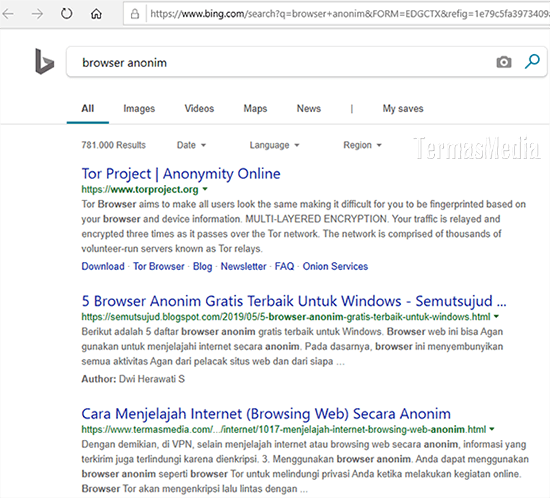The image size is (550, 498).
Task: Open the Onion Services sitelink
Action: pos(335,266)
